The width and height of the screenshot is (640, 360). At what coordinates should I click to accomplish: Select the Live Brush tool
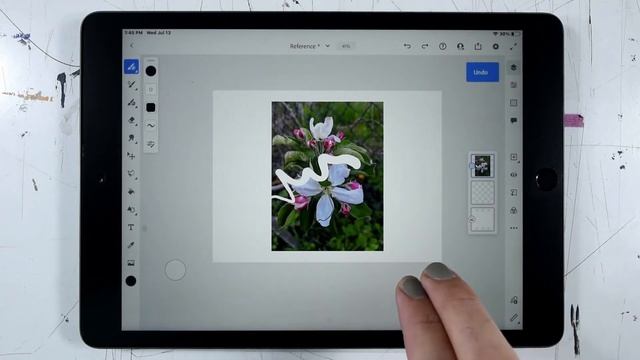coord(131,84)
